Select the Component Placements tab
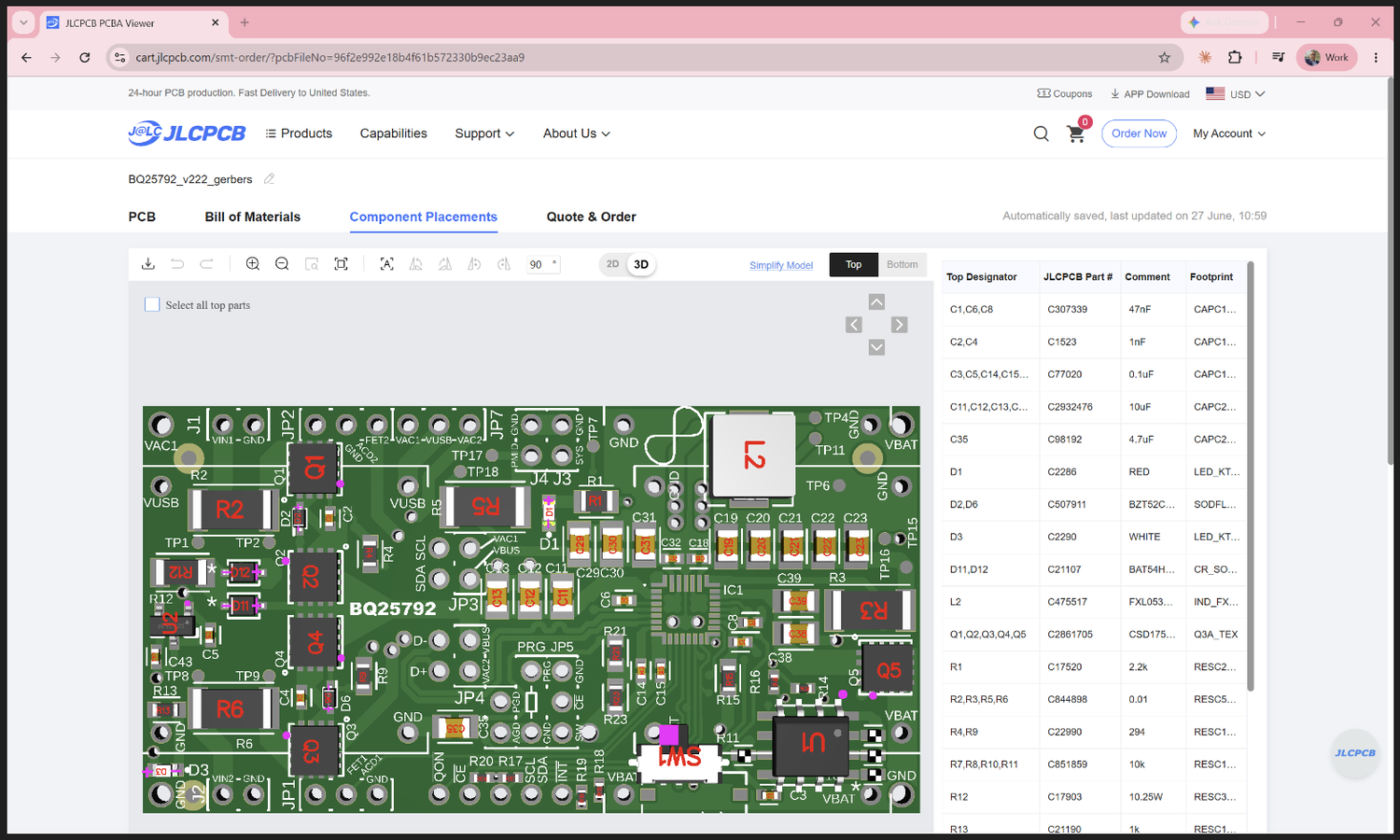Viewport: 1400px width, 840px height. point(424,217)
